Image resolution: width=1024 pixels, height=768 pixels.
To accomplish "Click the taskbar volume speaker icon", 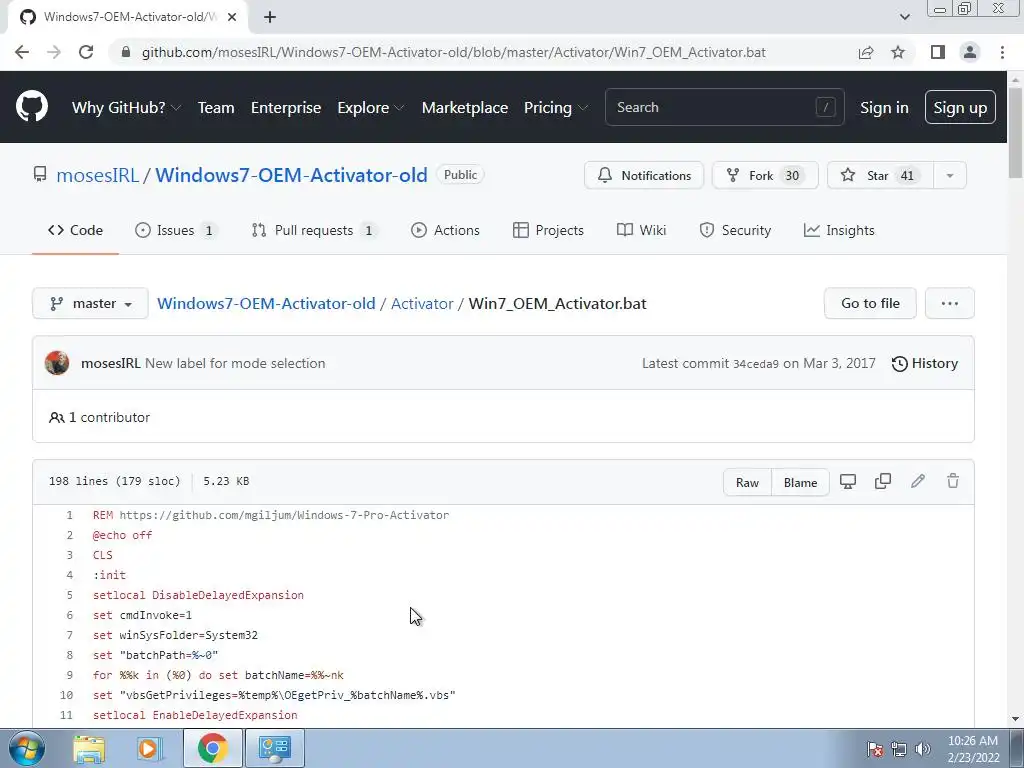I will point(923,749).
